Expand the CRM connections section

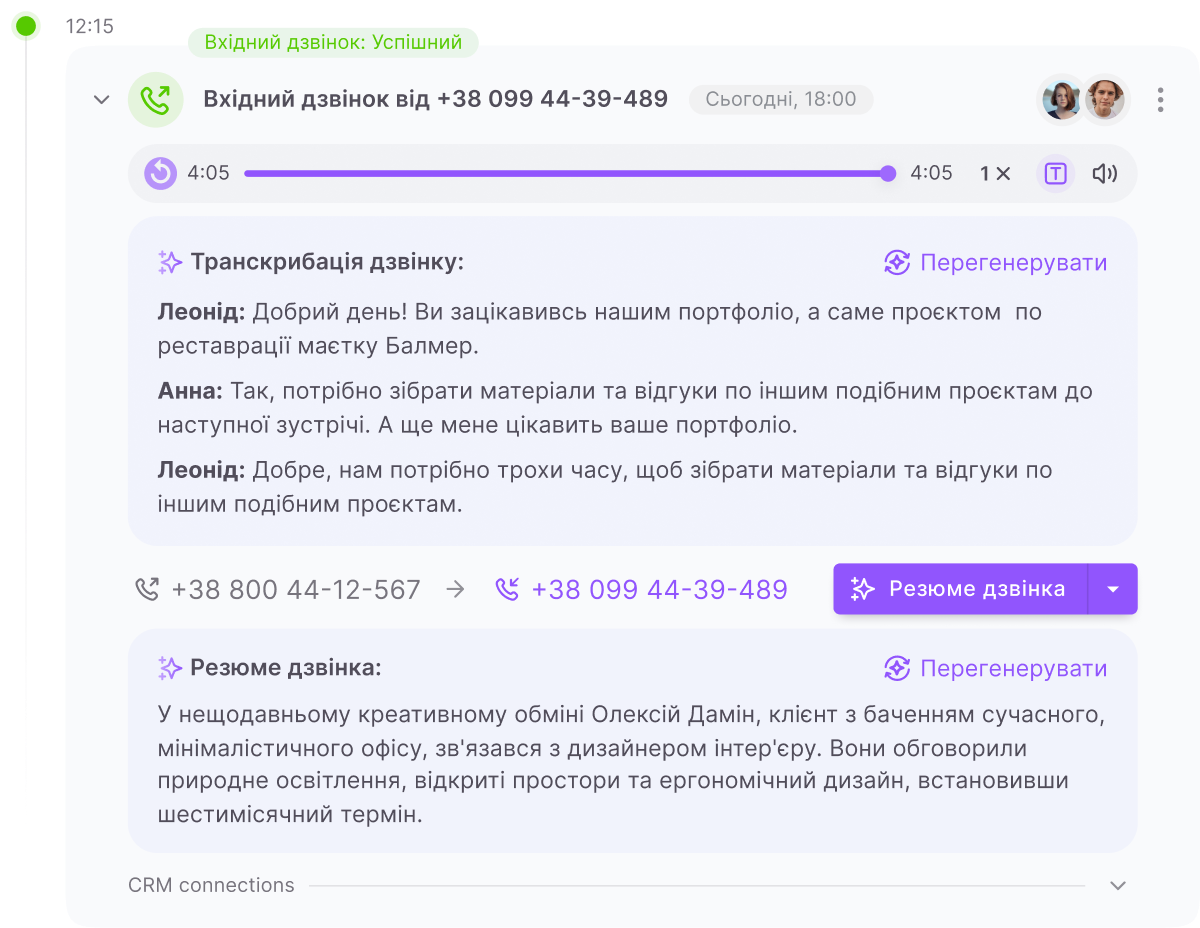(x=1118, y=886)
